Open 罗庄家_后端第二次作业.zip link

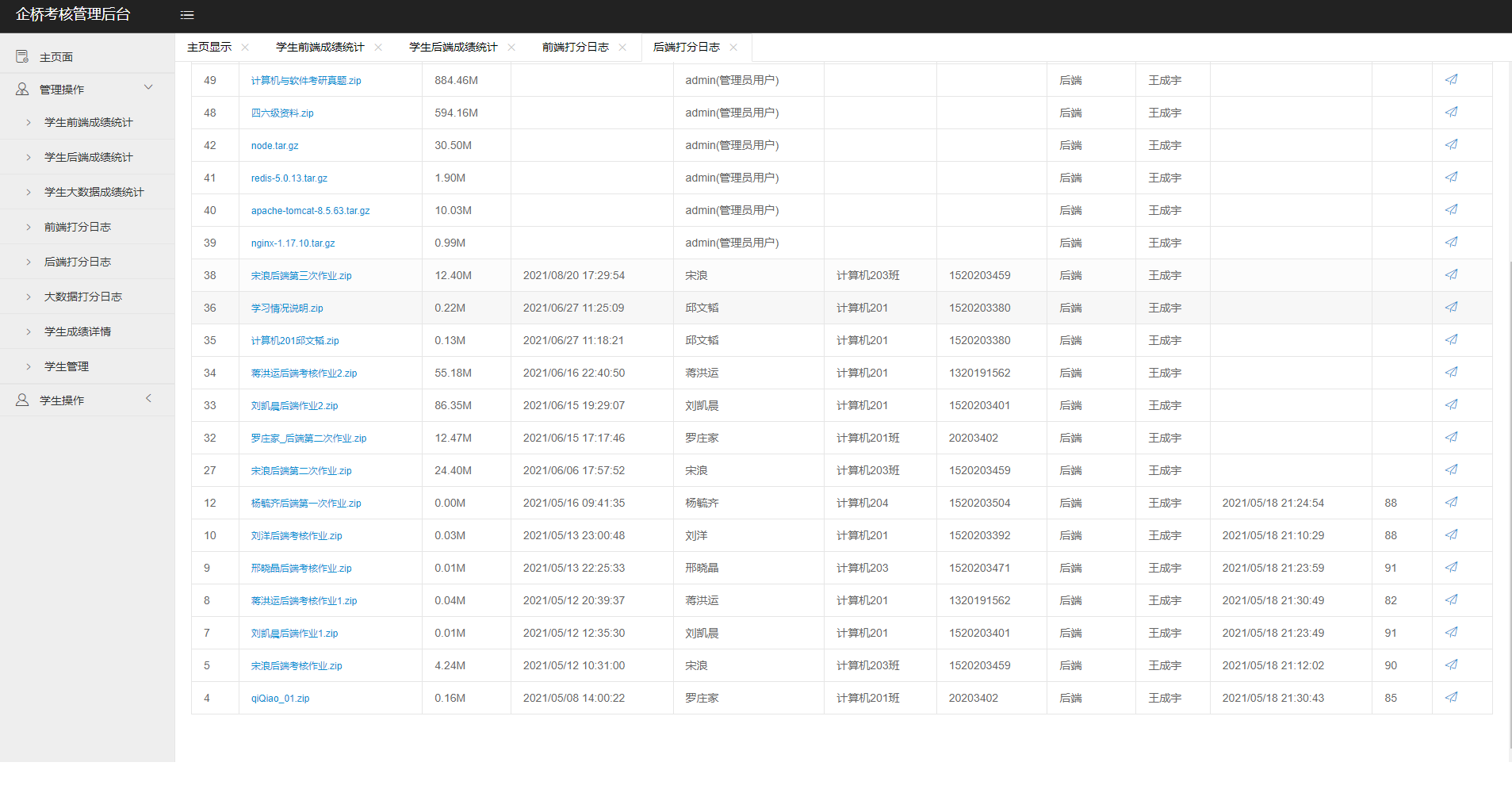309,439
